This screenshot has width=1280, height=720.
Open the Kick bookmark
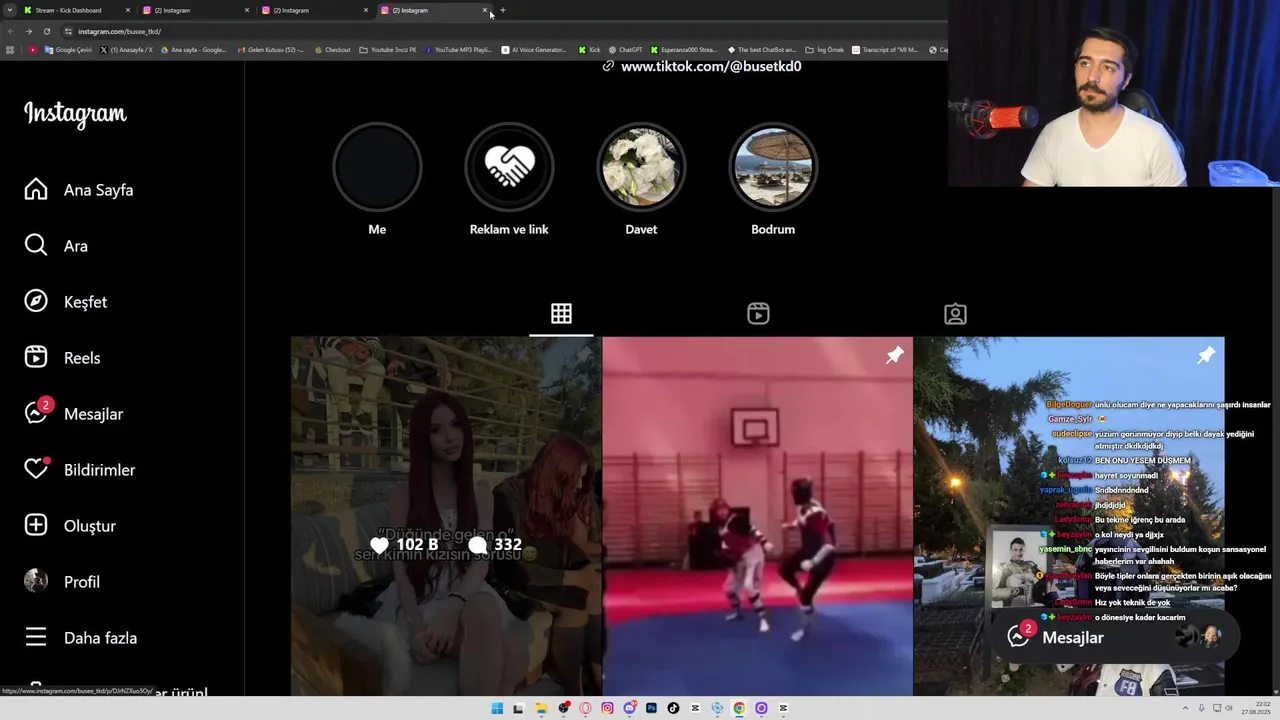590,50
